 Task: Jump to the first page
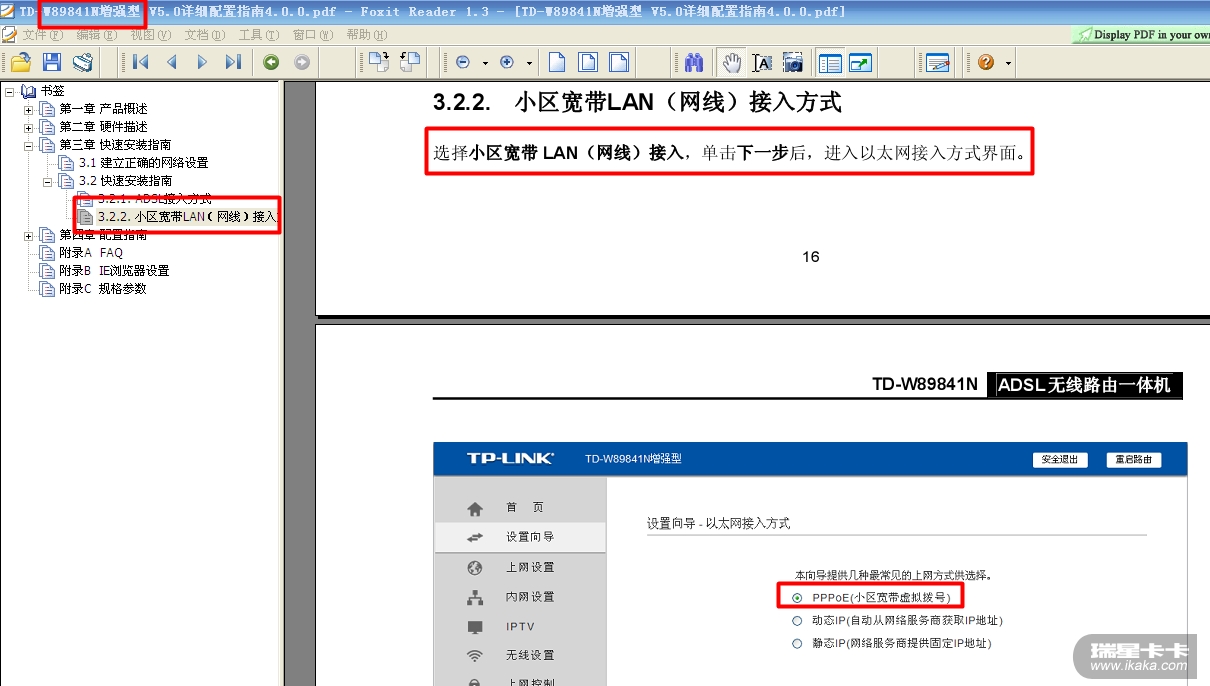pos(140,62)
